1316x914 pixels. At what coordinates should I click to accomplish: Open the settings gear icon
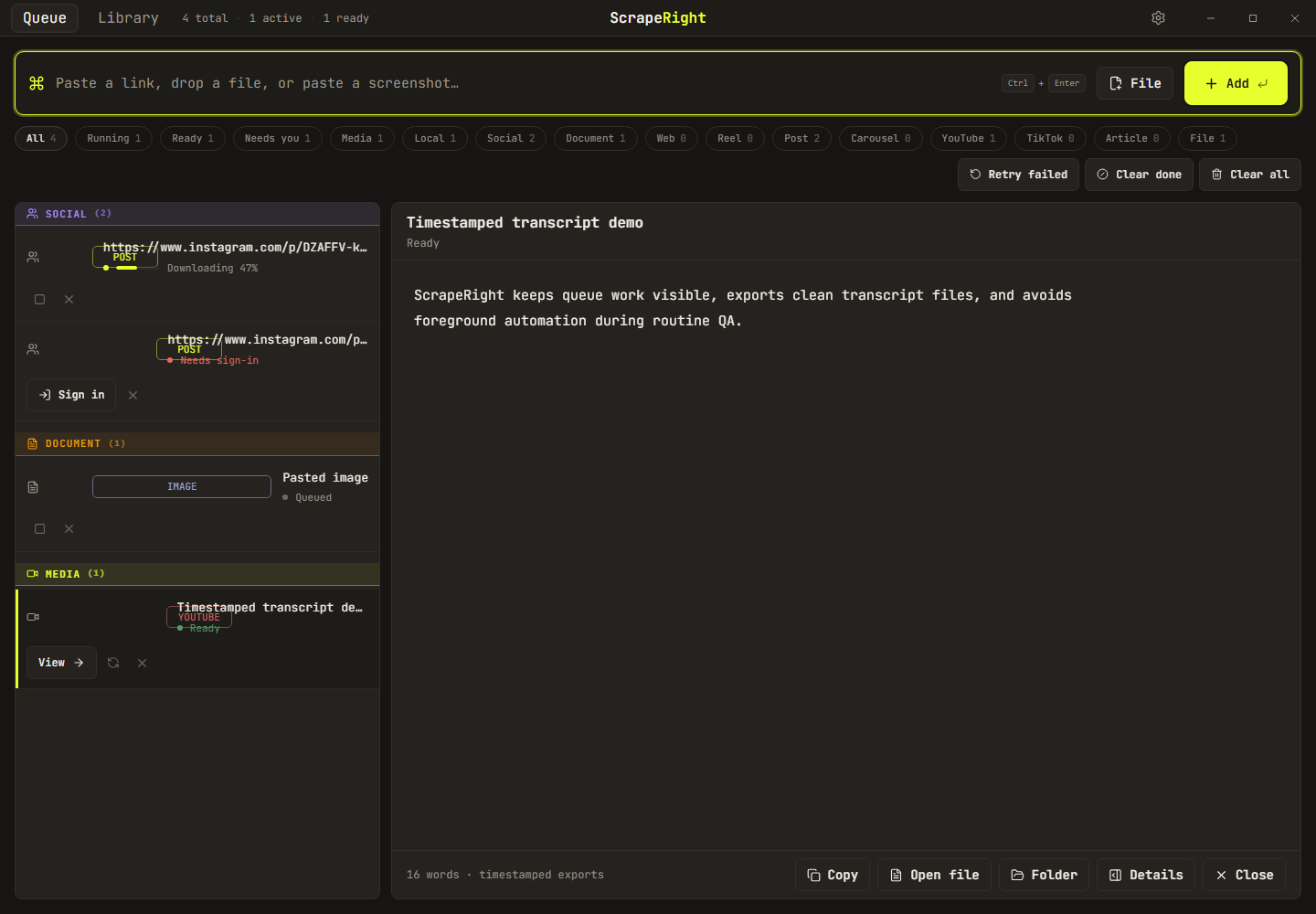click(x=1158, y=18)
